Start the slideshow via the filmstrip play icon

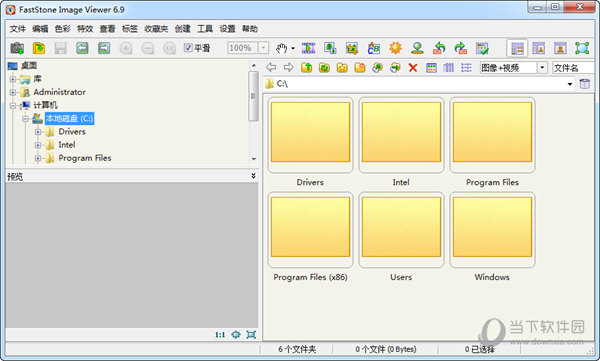[308, 48]
